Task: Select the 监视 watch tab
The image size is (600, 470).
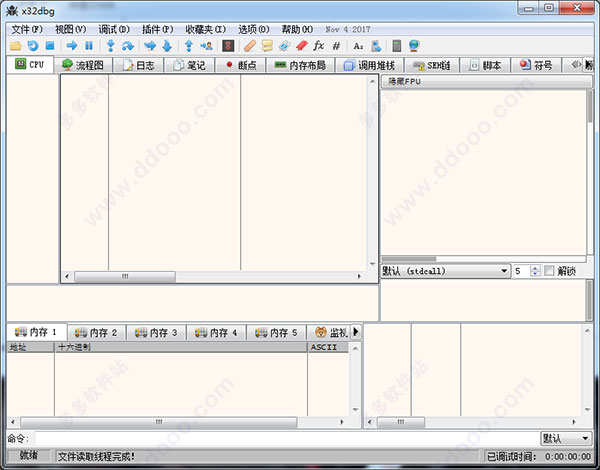Action: [330, 333]
